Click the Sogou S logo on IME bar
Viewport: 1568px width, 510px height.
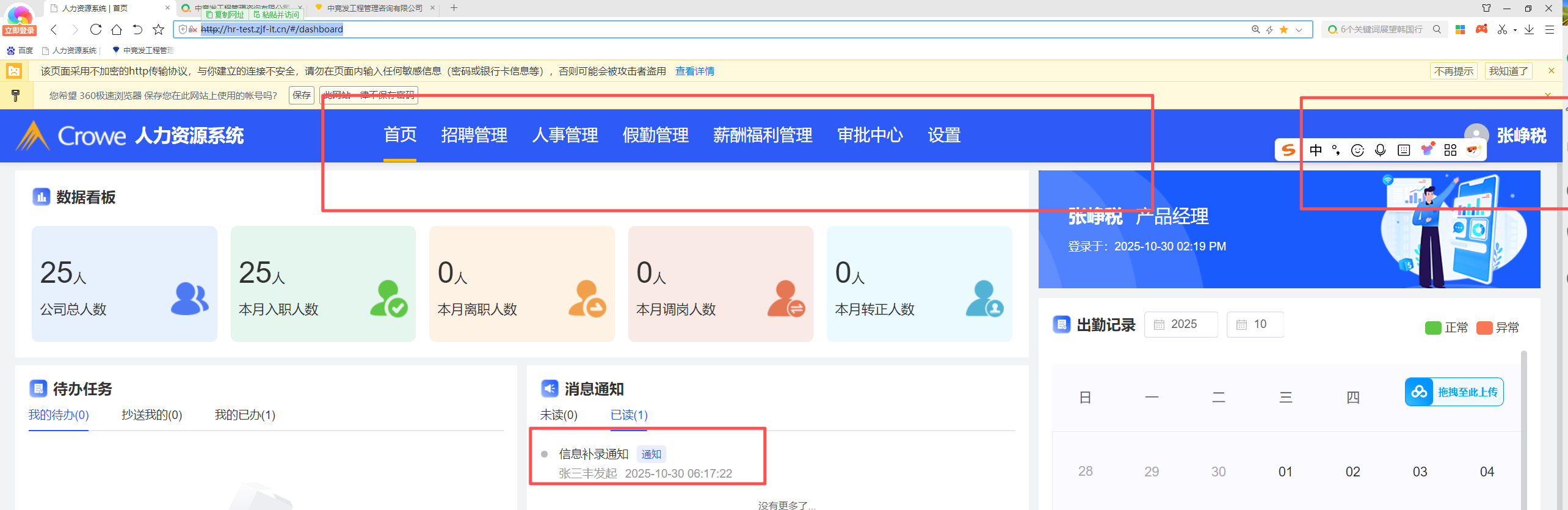pos(1289,150)
